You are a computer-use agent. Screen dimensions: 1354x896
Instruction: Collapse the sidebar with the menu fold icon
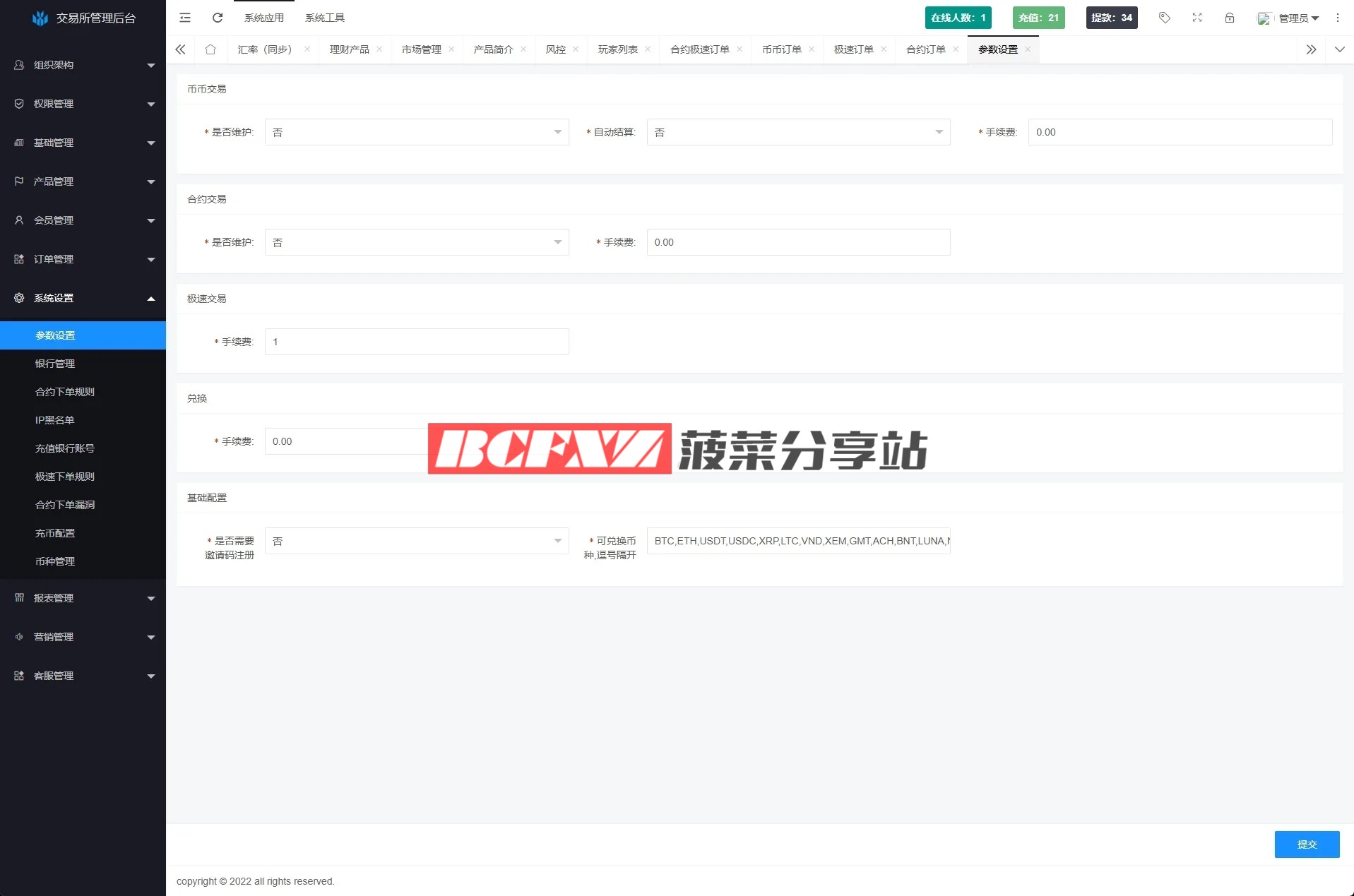click(185, 18)
